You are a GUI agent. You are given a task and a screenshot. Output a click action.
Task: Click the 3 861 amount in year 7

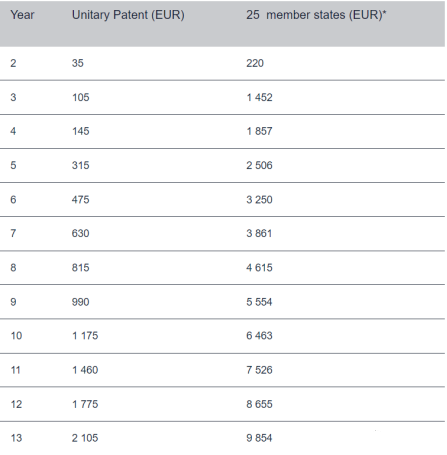click(x=259, y=233)
